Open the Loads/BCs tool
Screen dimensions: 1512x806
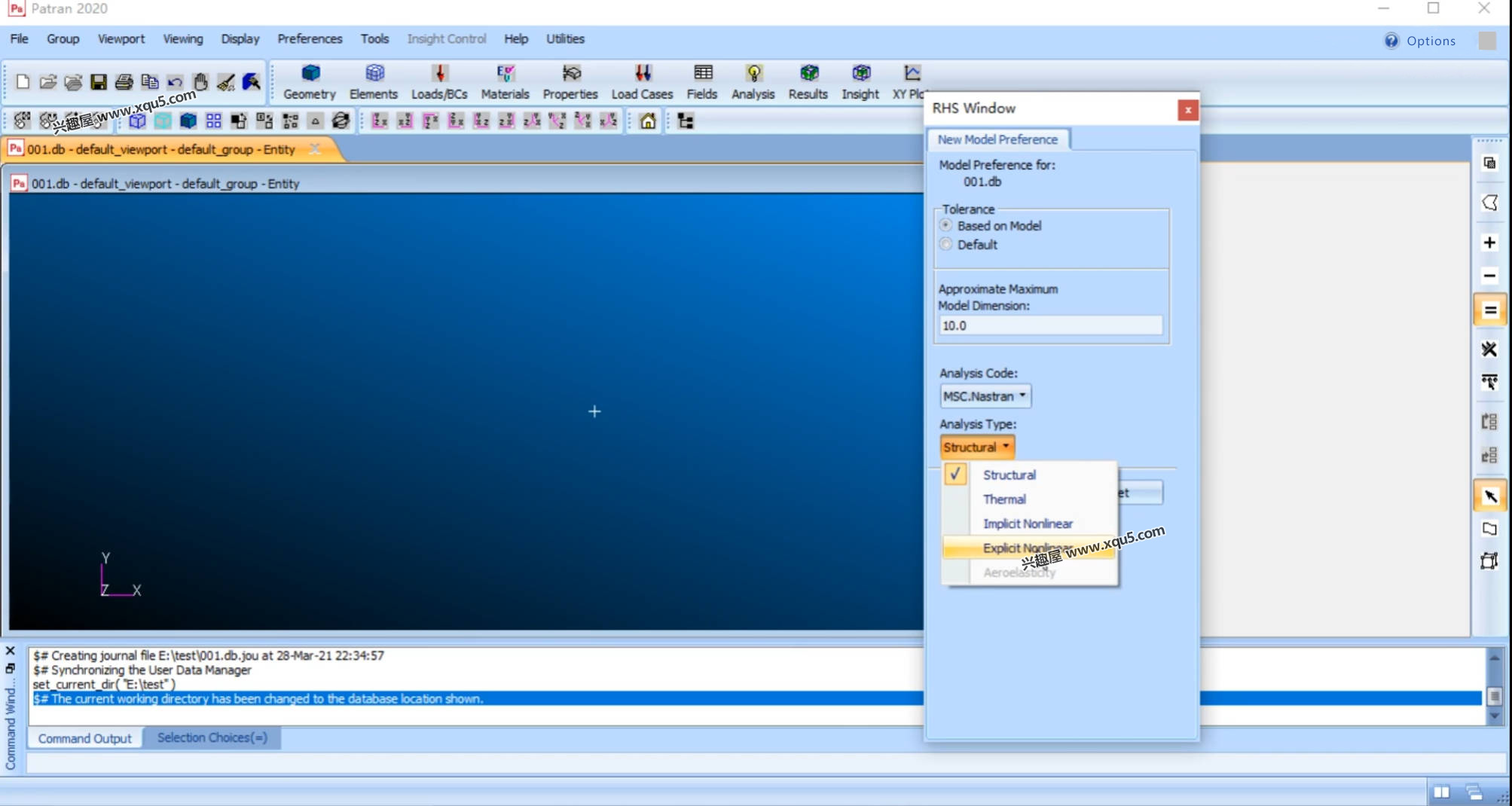pos(439,82)
